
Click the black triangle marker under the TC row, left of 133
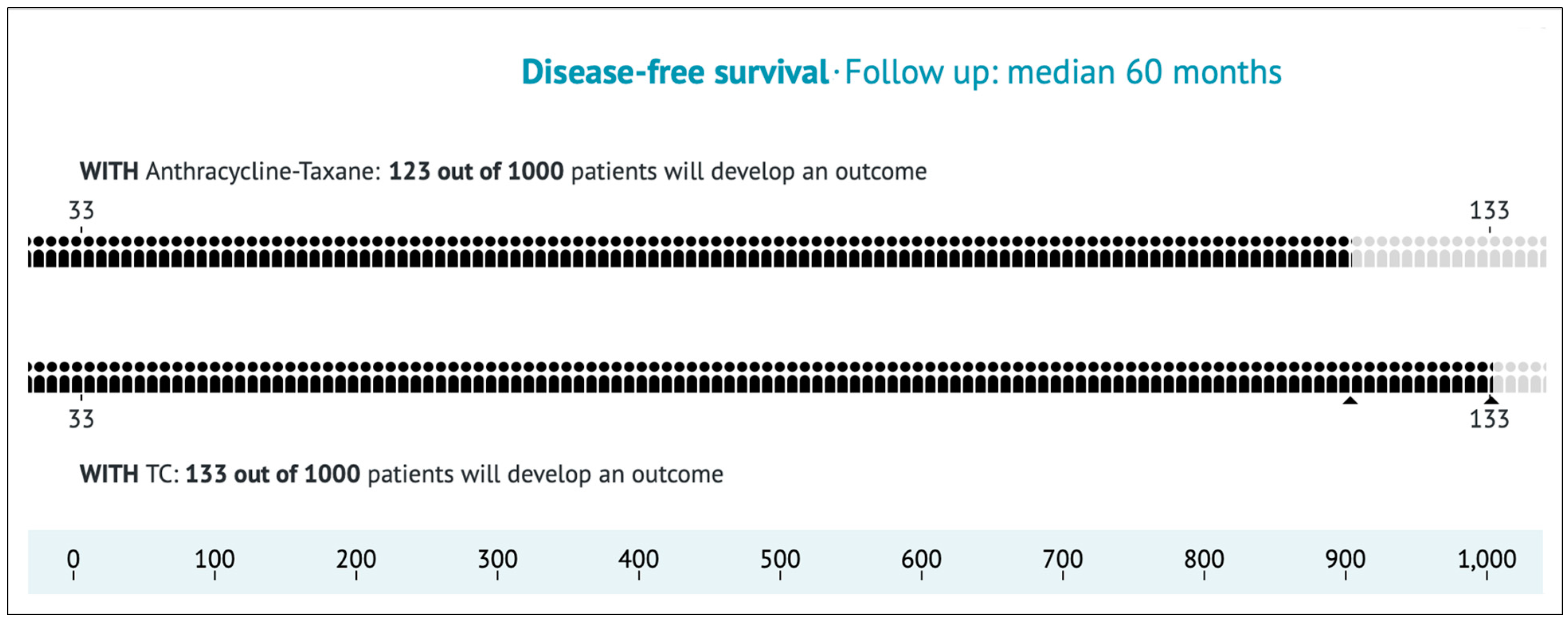[x=1350, y=400]
